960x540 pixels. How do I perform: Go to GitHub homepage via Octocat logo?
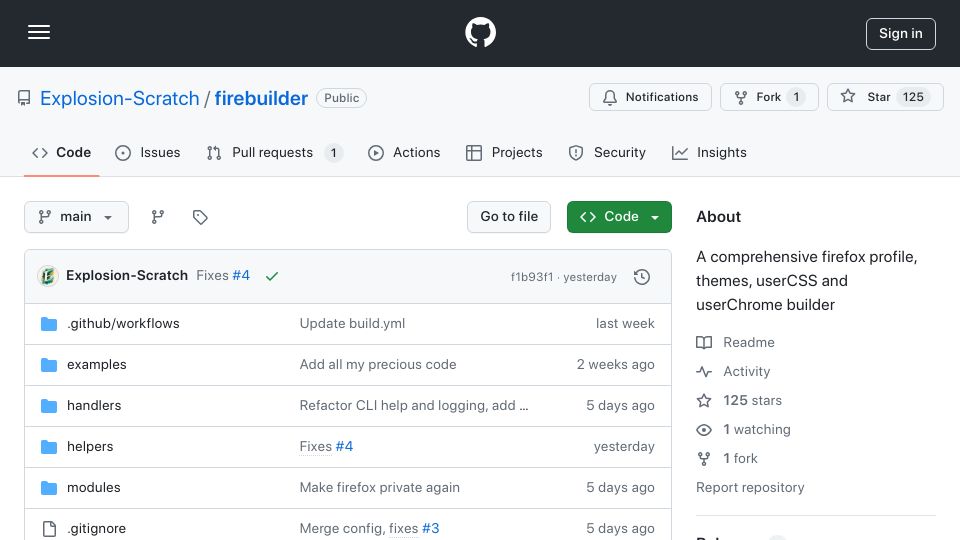pos(480,32)
